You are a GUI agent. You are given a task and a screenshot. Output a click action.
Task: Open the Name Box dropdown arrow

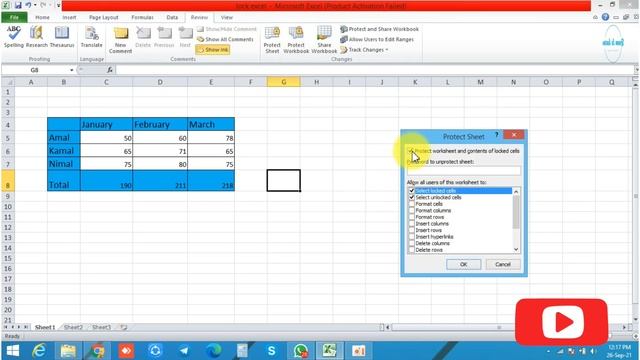(x=72, y=70)
